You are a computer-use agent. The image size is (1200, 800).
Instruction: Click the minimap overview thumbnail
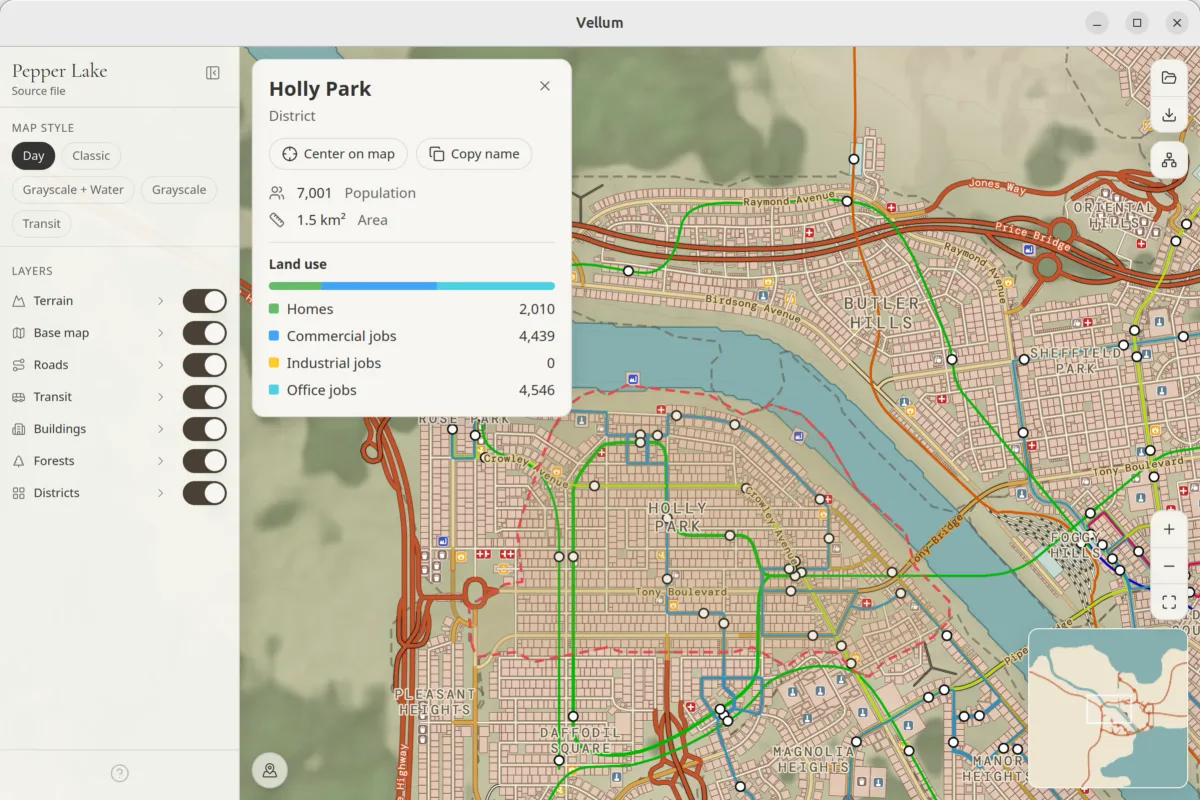(1109, 708)
